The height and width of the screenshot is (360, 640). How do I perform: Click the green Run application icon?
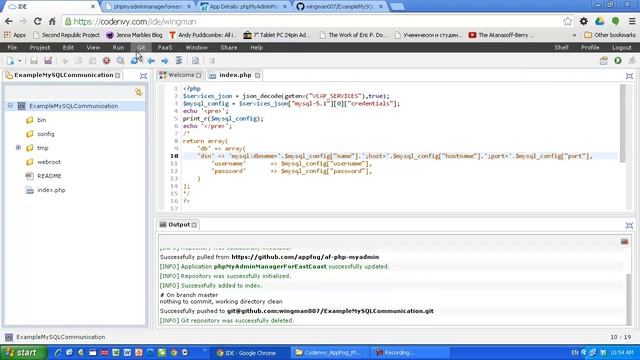618,61
